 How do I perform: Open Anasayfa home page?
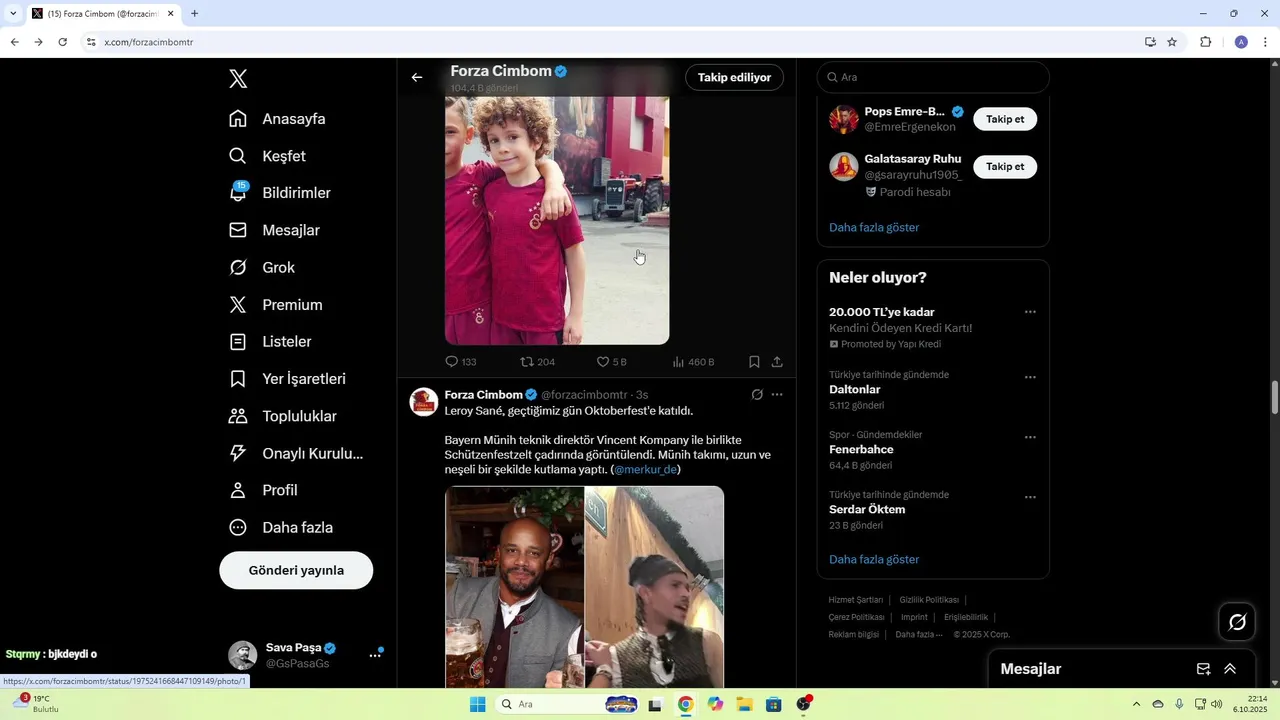278,119
